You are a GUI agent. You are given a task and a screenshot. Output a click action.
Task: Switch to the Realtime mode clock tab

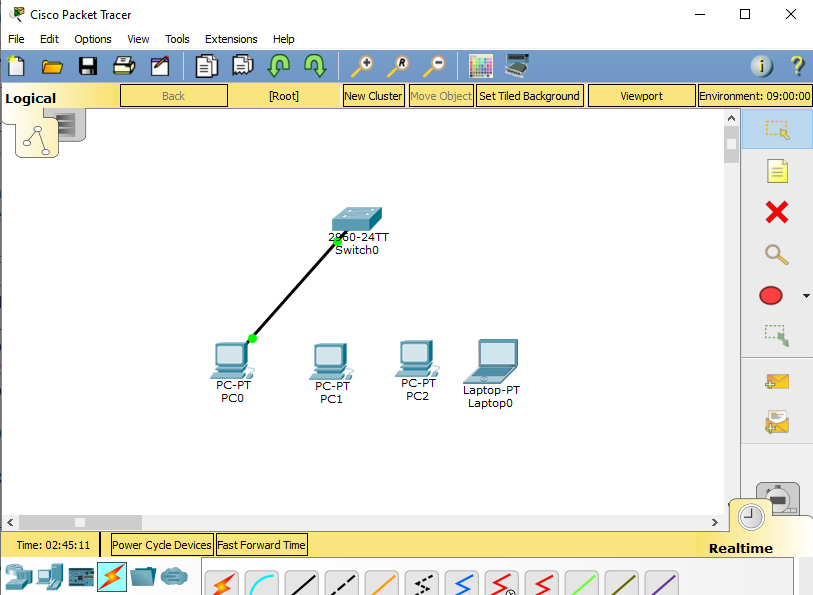751,517
